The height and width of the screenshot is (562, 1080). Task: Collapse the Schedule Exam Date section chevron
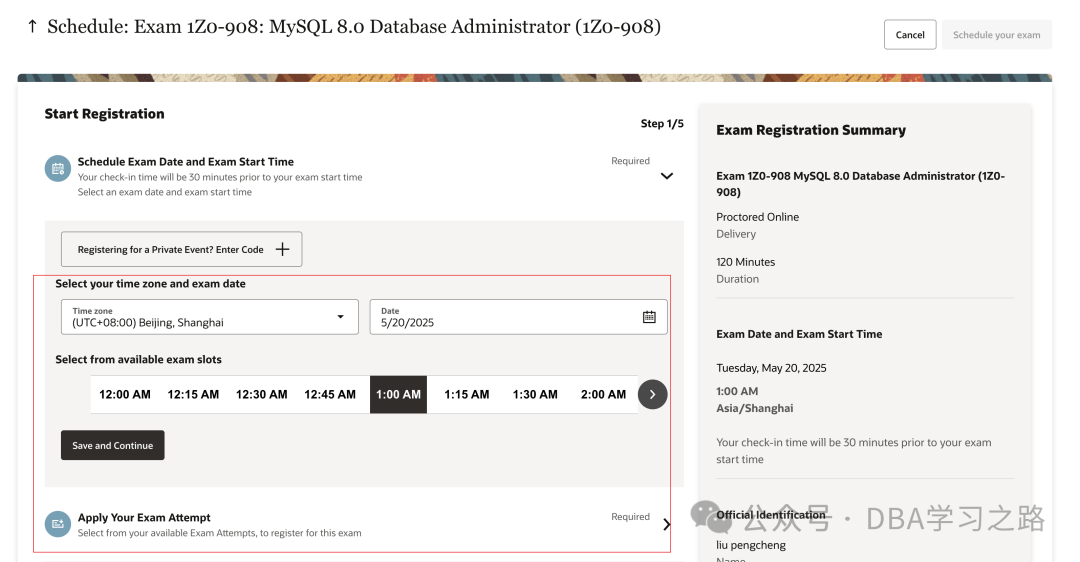point(667,176)
